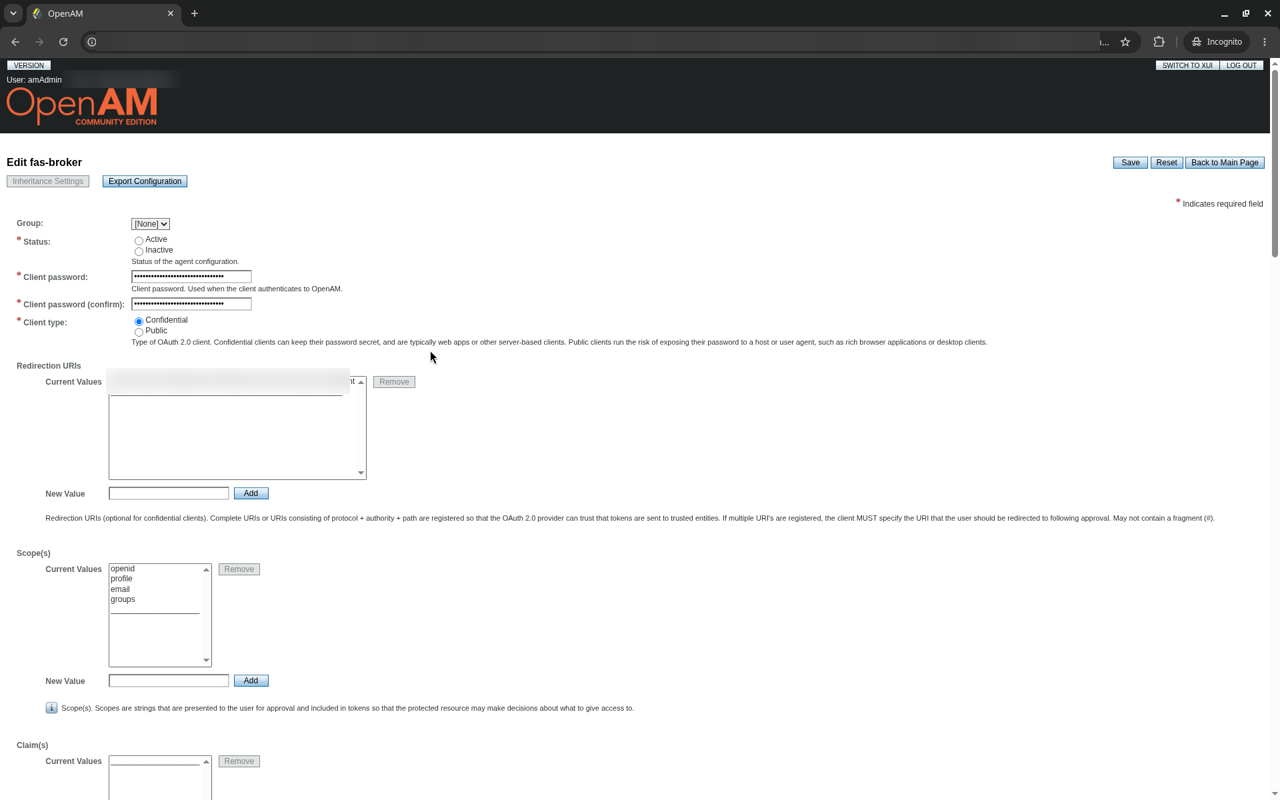Click Inheritance Settings button
This screenshot has width=1280, height=800.
48,181
